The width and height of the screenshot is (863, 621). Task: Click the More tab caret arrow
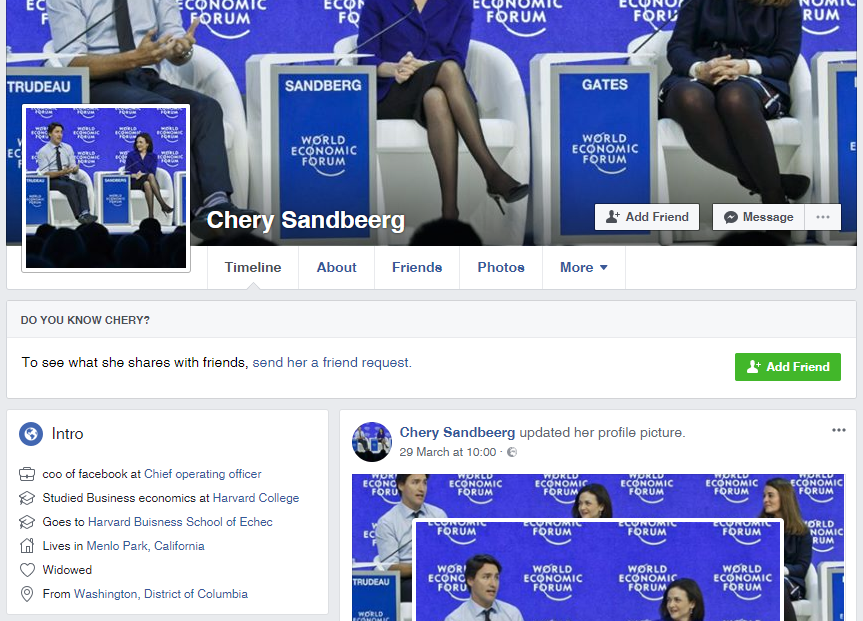tap(604, 268)
